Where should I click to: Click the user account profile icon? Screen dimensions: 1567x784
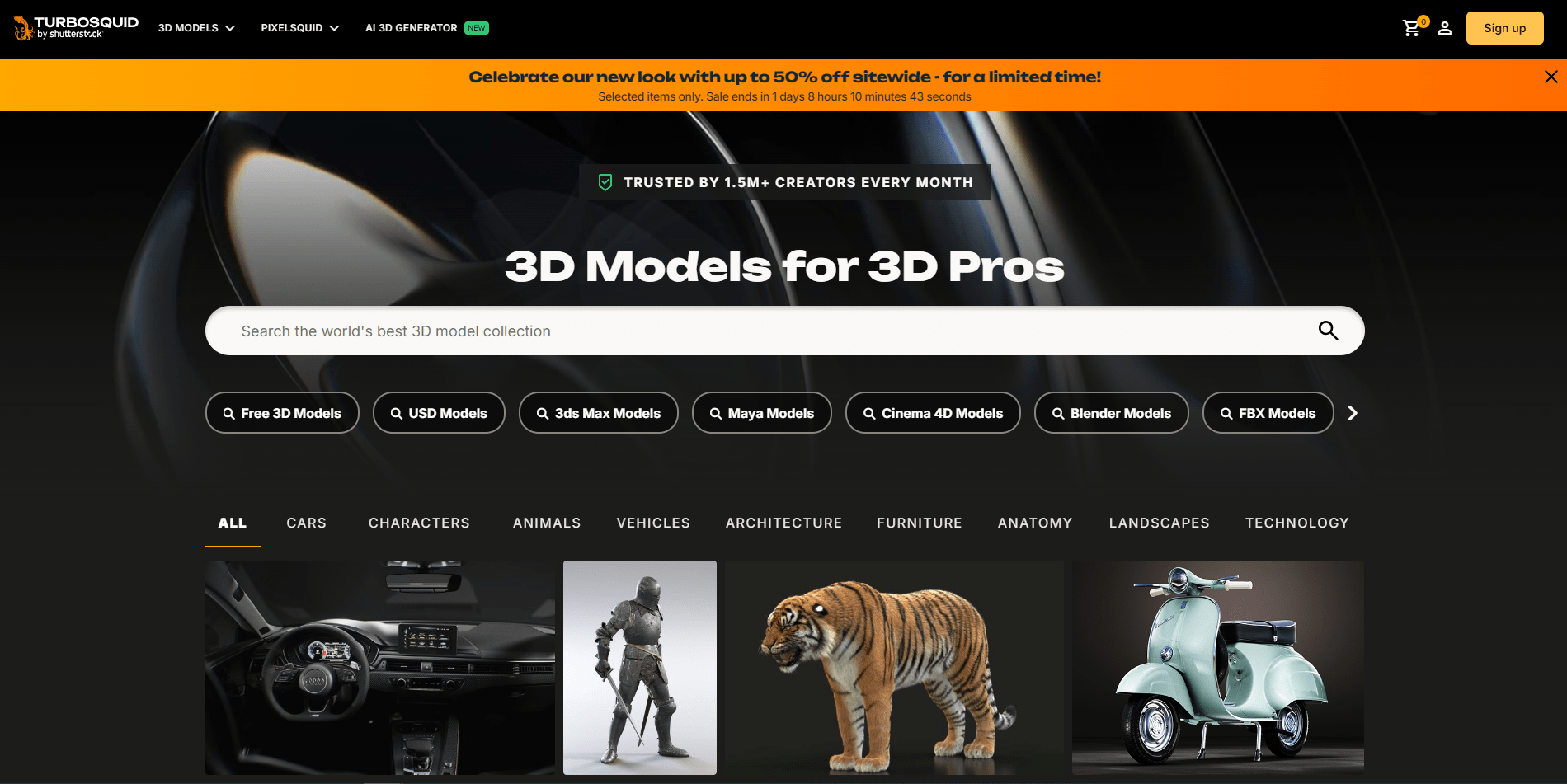1445,28
